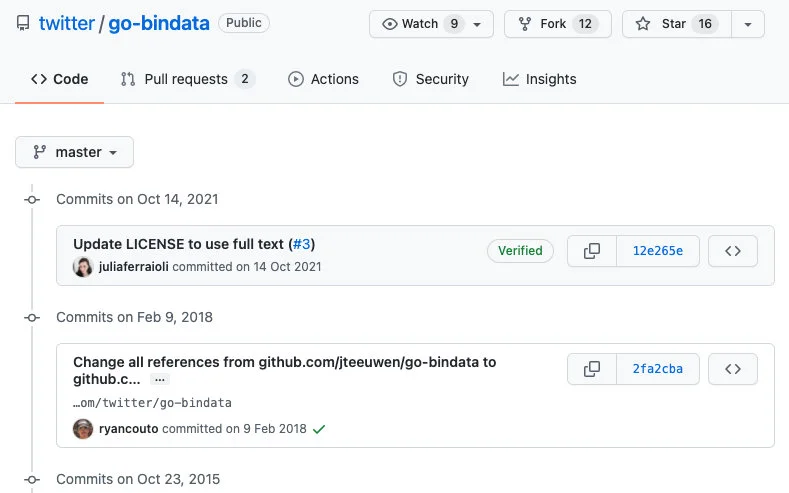
Task: Open the Watch dropdown caret
Action: (x=478, y=24)
